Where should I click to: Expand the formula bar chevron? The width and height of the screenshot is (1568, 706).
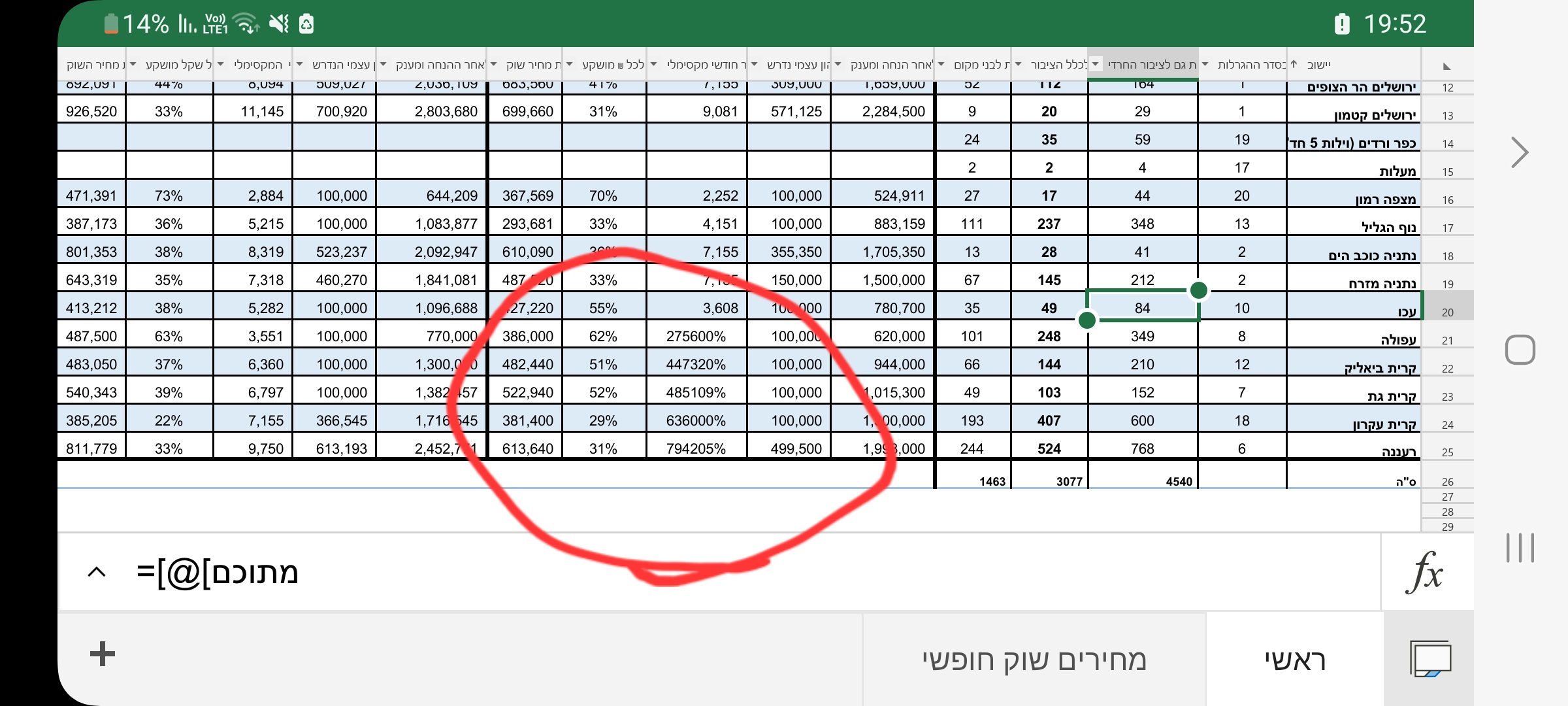click(97, 572)
